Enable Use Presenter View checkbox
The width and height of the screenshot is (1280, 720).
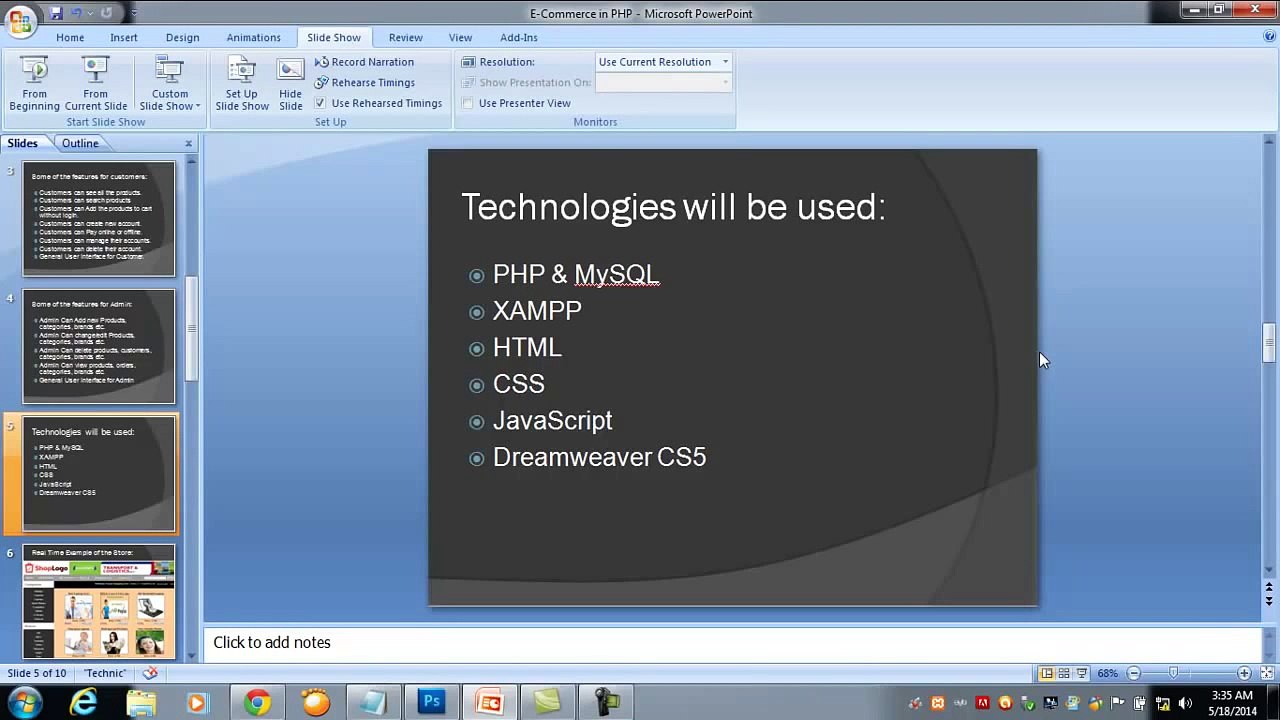tap(467, 103)
